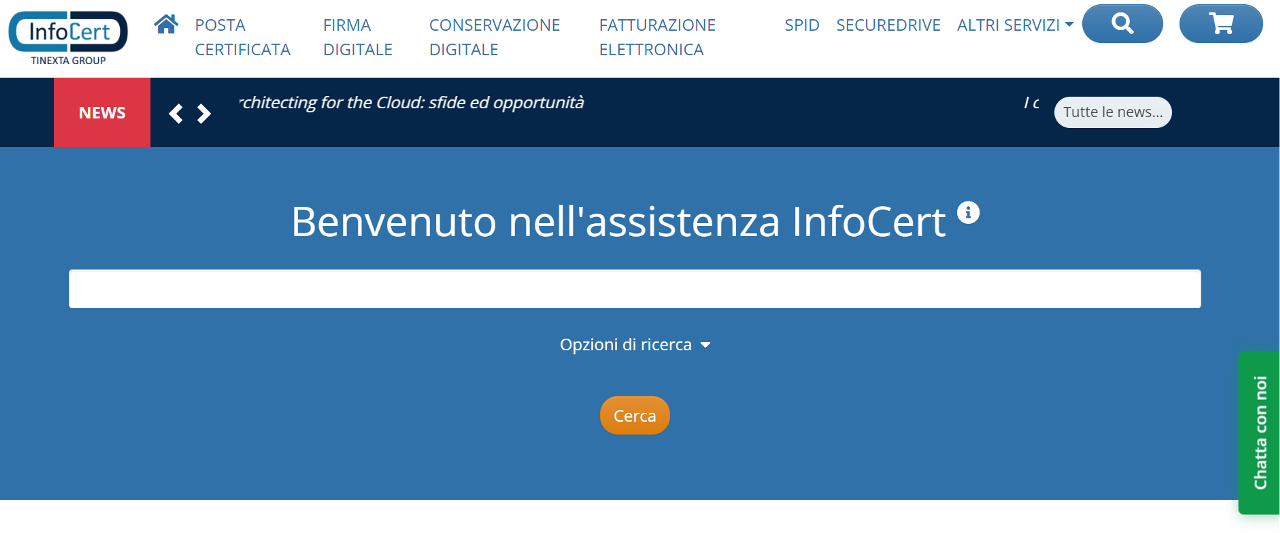
Task: Open SPID menu item
Action: (802, 25)
